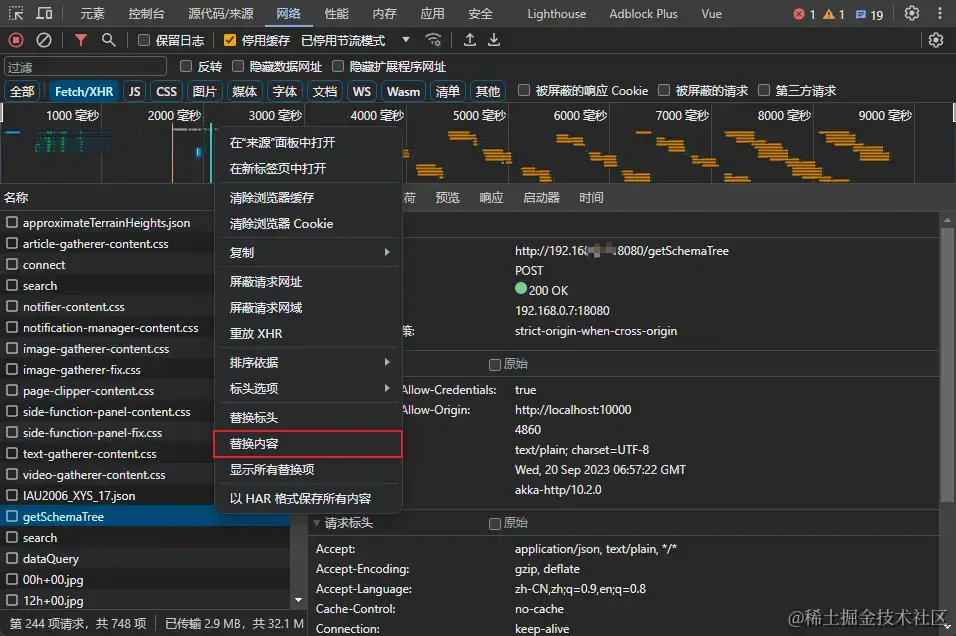Collapse the 请求标头 section triangle

coord(316,523)
